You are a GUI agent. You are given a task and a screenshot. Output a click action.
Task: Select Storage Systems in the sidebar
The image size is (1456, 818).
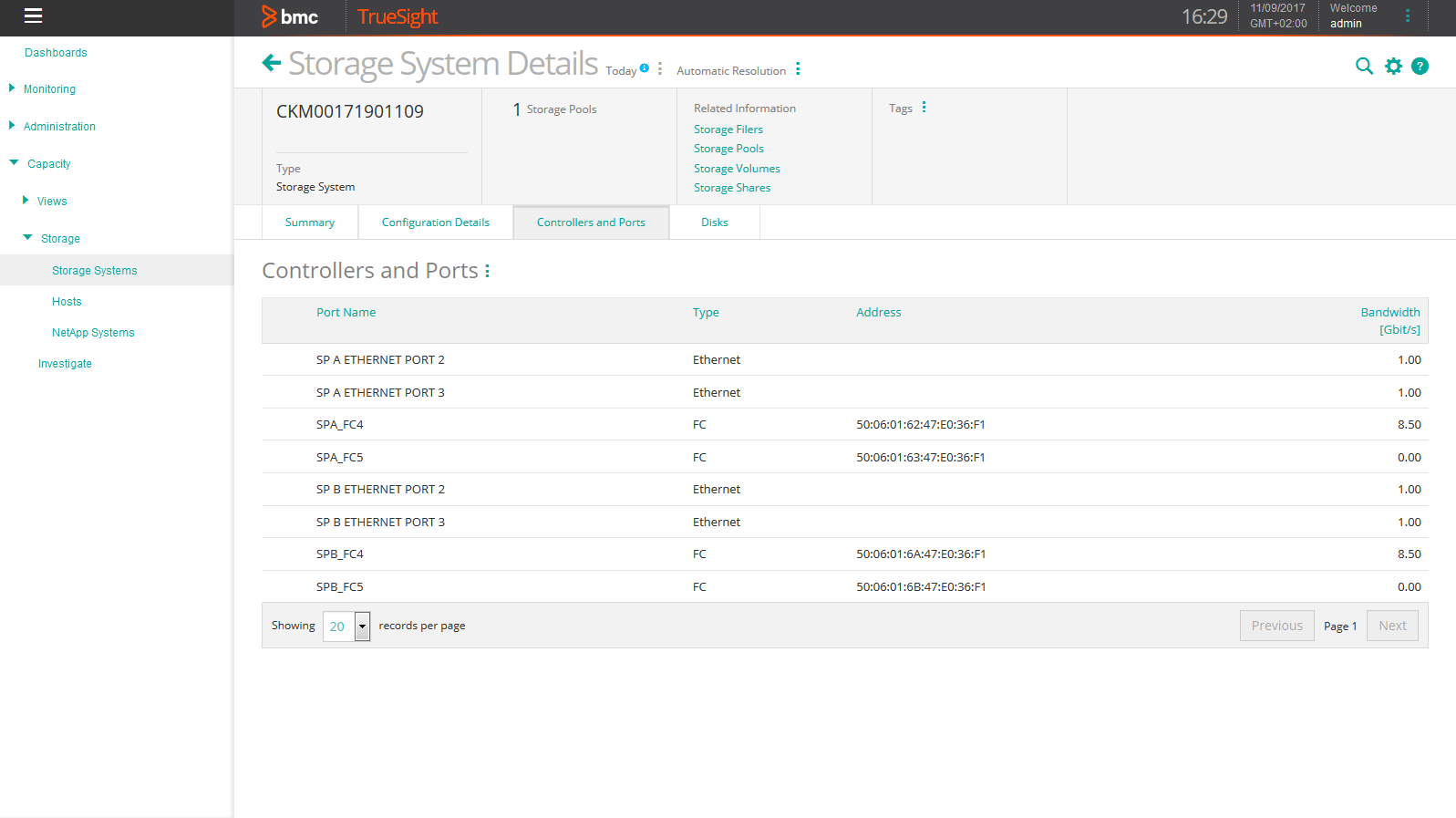coord(95,271)
